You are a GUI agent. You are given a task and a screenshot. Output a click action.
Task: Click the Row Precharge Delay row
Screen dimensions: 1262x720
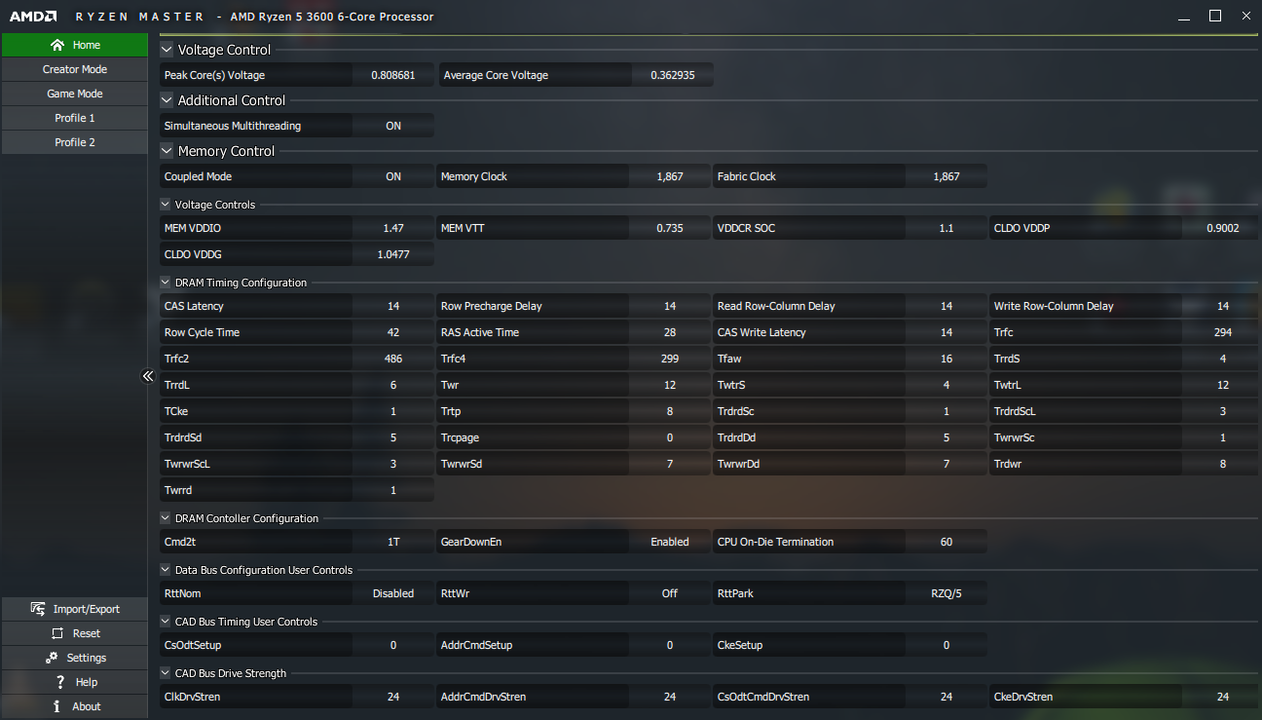573,306
